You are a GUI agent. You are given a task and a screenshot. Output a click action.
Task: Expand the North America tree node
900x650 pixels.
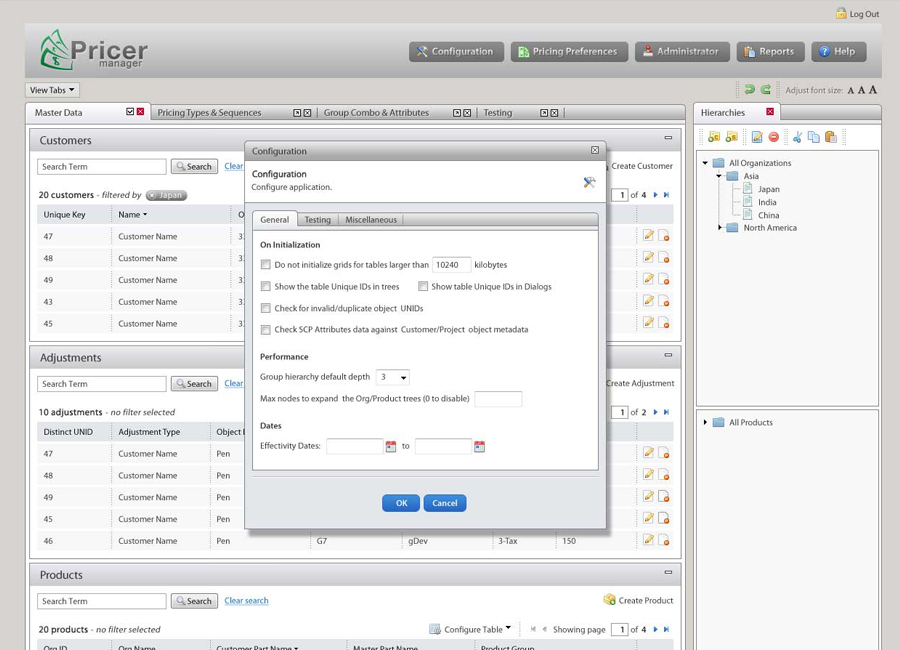[720, 228]
